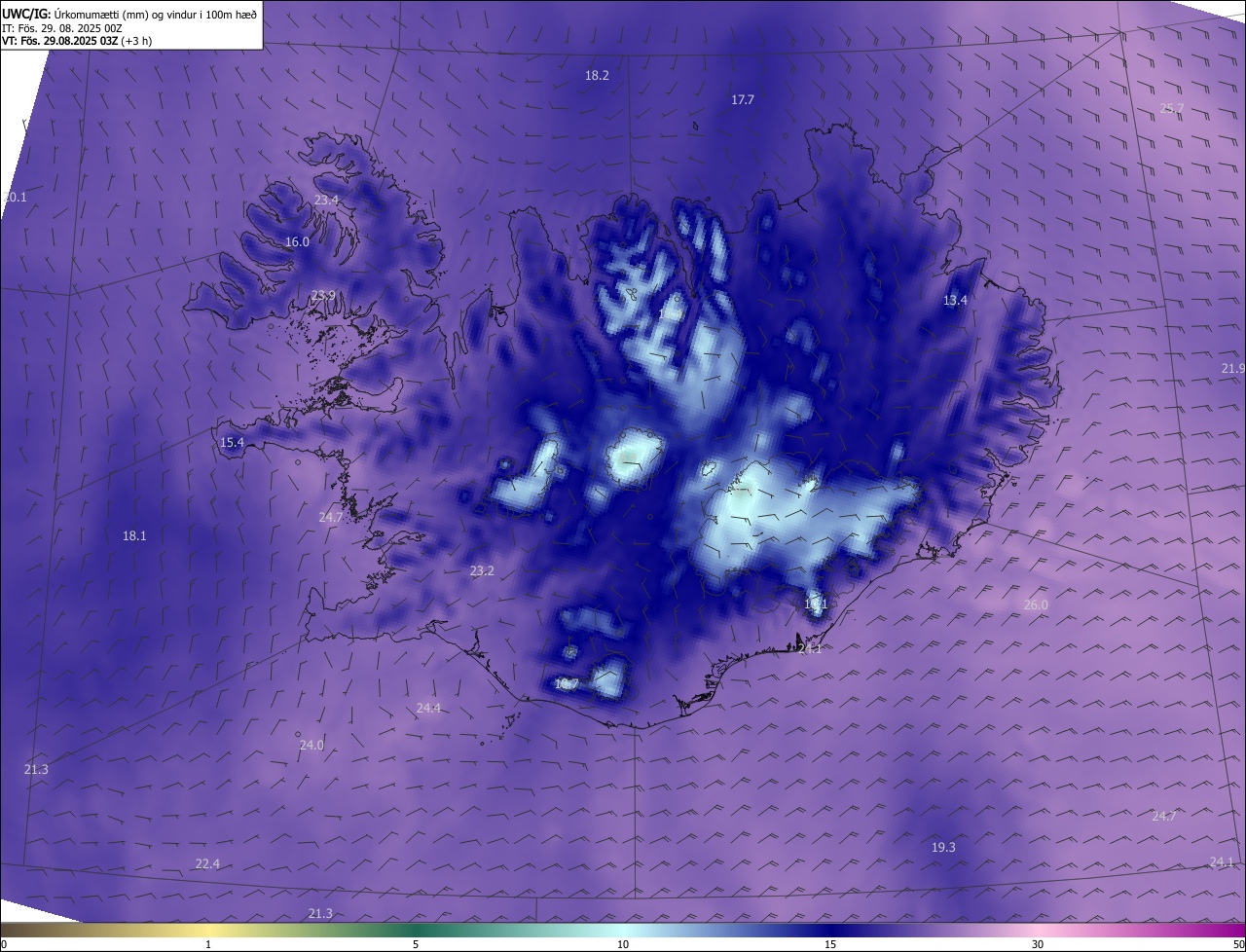Click the 13.4 value in east Iceland
Viewport: 1246px width, 952px height.
955,300
